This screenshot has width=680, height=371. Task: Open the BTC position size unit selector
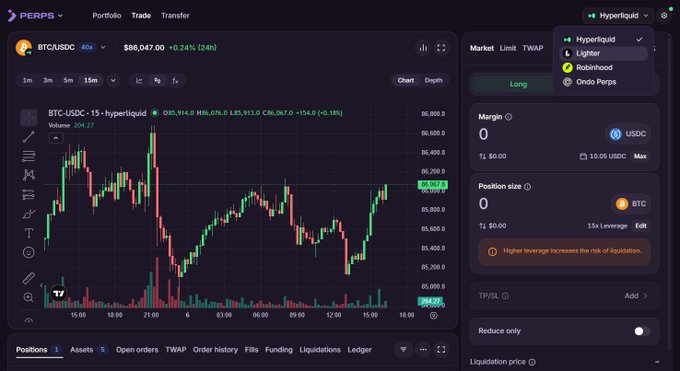[x=631, y=204]
